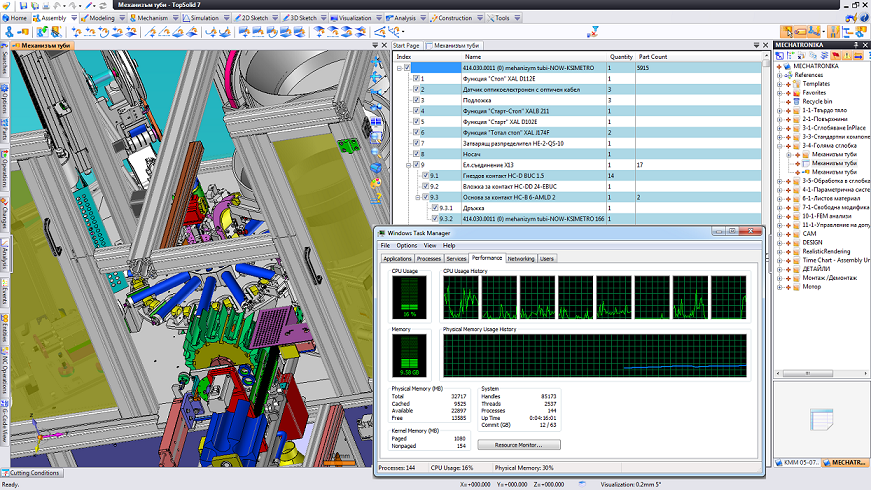Click the Undo arrow in quick access toolbar

[x=56, y=6]
